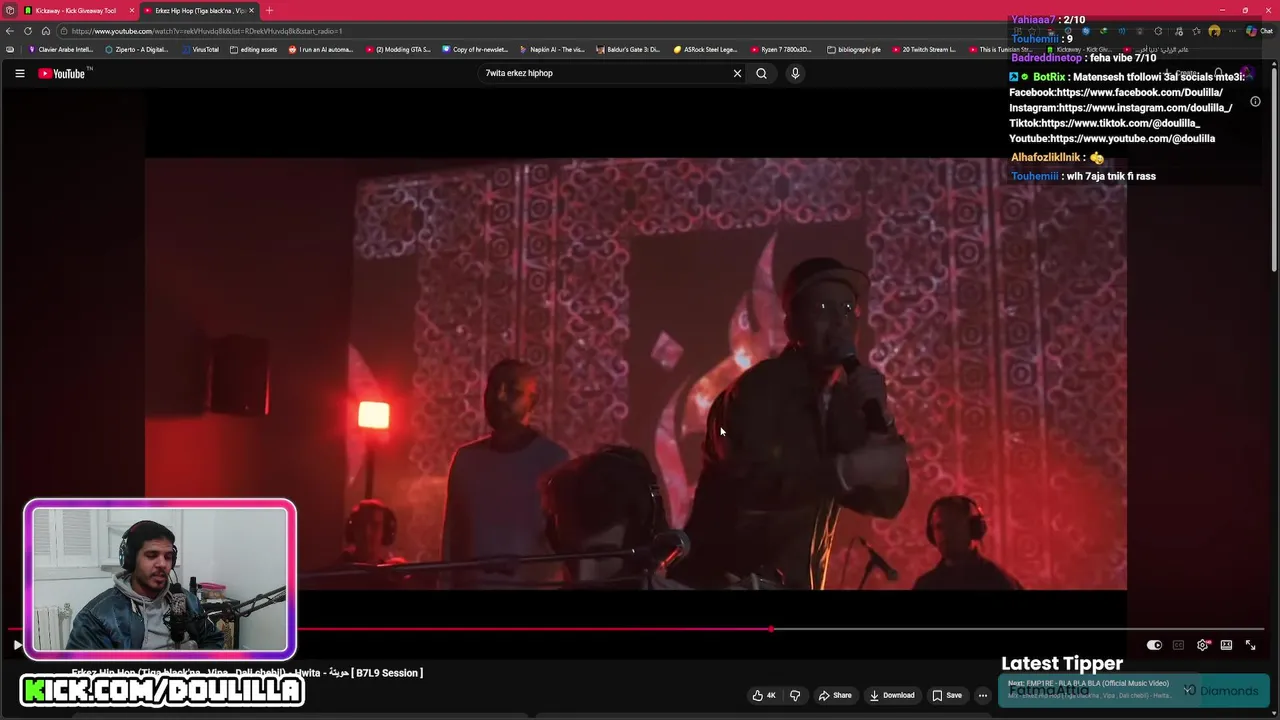Run search with the magnifier button

pyautogui.click(x=761, y=73)
